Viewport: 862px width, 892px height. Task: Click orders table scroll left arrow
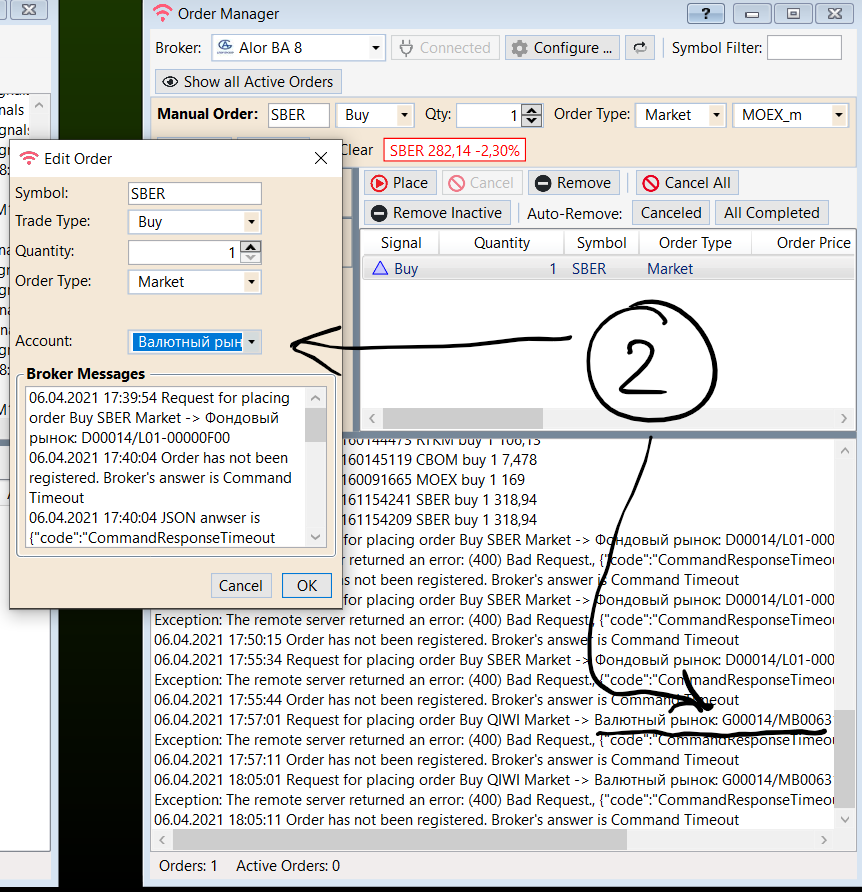(x=372, y=419)
